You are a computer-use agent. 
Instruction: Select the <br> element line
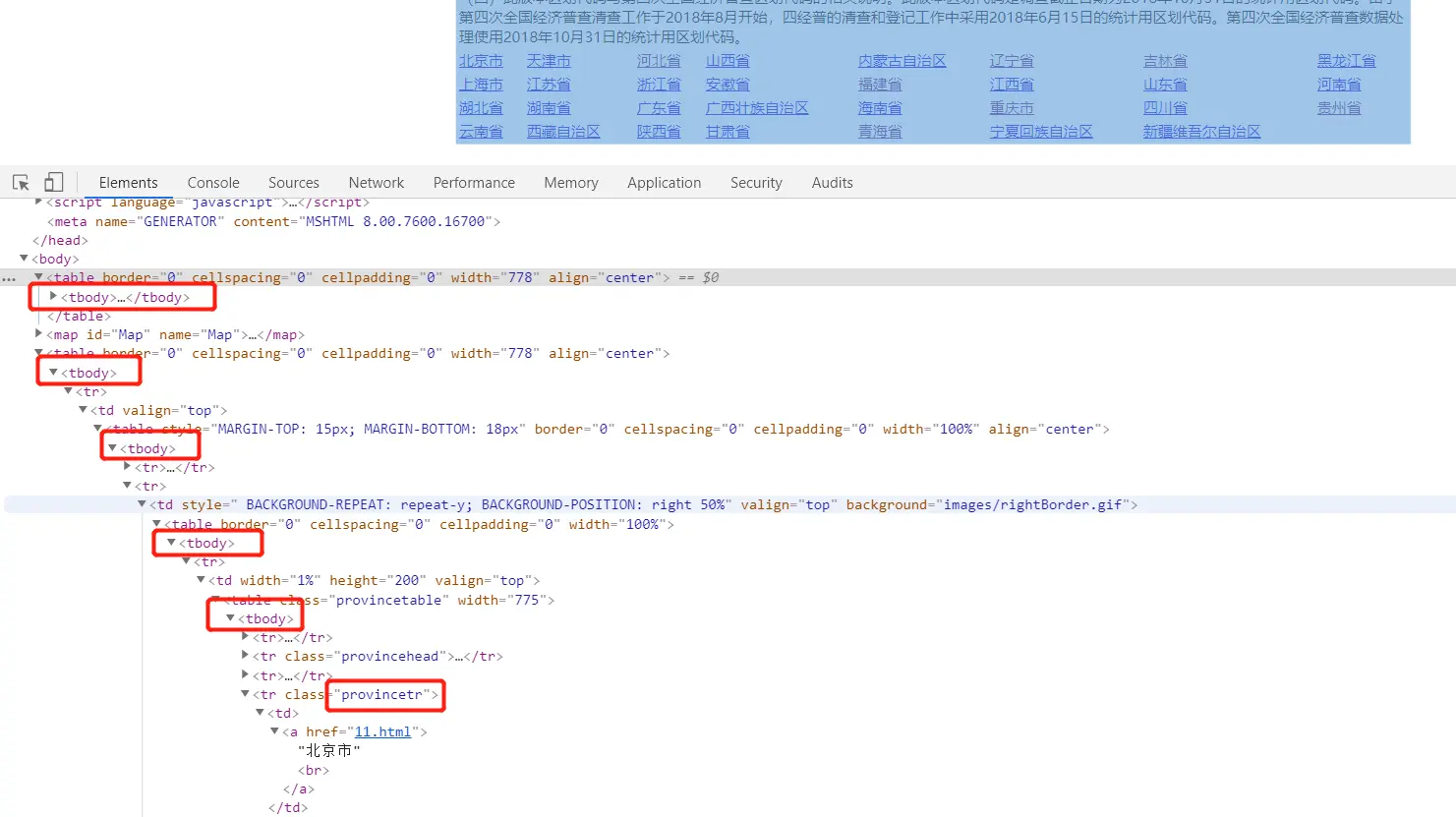pos(314,770)
